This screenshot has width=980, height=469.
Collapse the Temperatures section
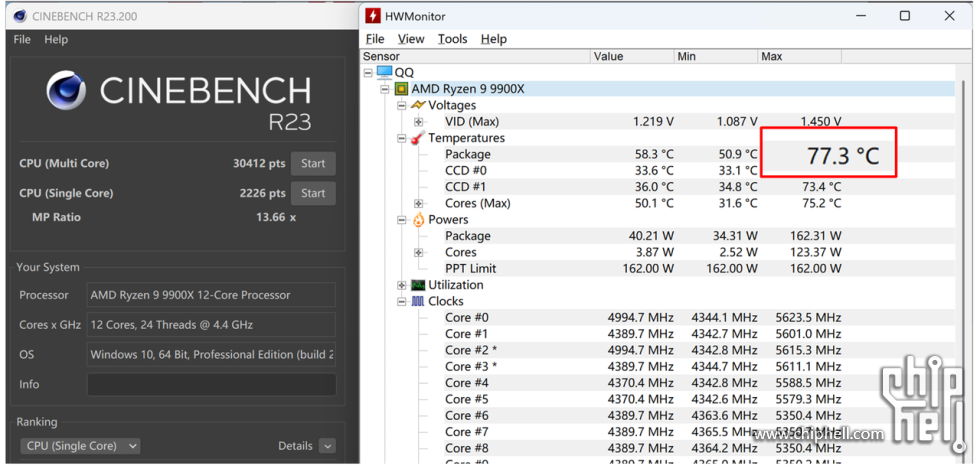pos(402,138)
